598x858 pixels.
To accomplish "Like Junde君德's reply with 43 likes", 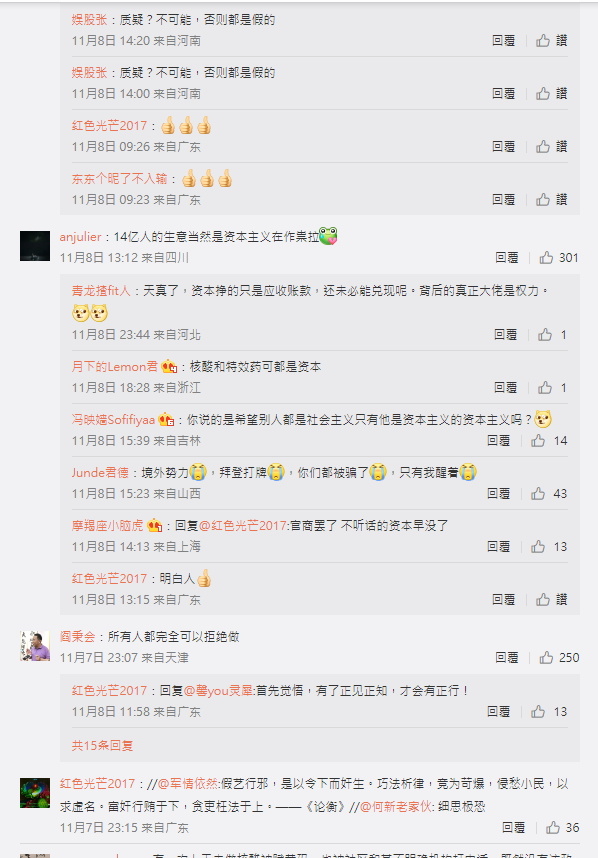I will [549, 494].
